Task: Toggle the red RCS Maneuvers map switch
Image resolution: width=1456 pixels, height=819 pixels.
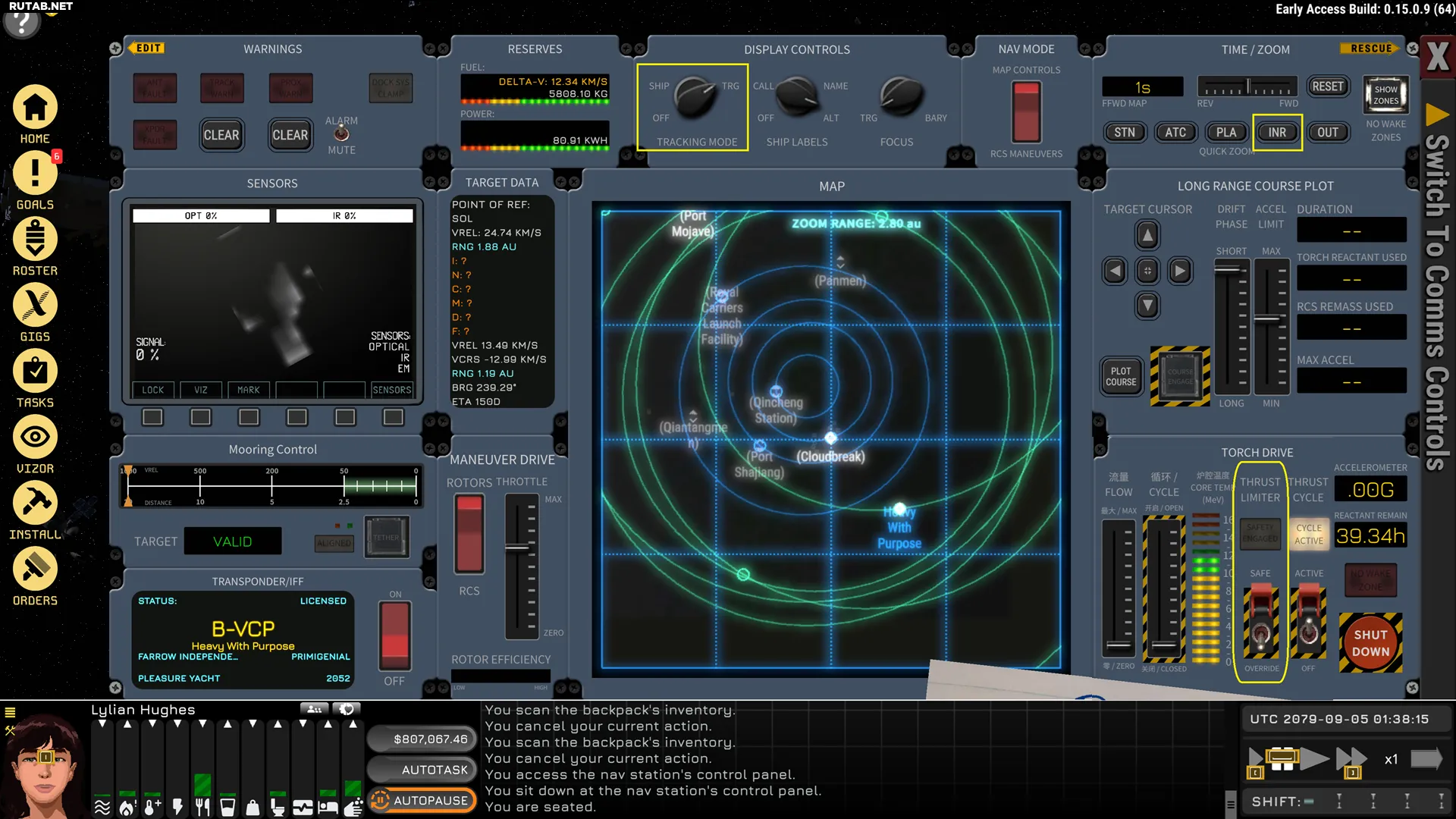Action: [1026, 111]
